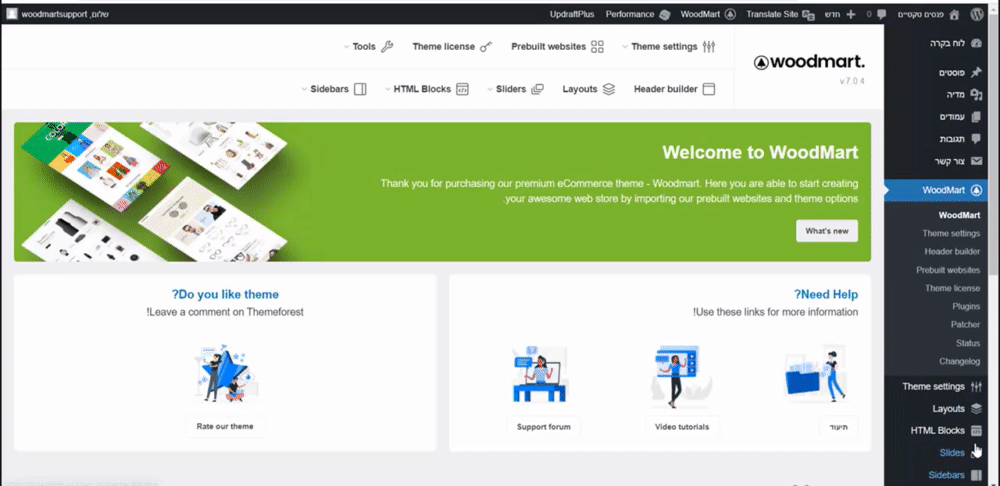Click version text v.7.0.4

click(x=852, y=81)
